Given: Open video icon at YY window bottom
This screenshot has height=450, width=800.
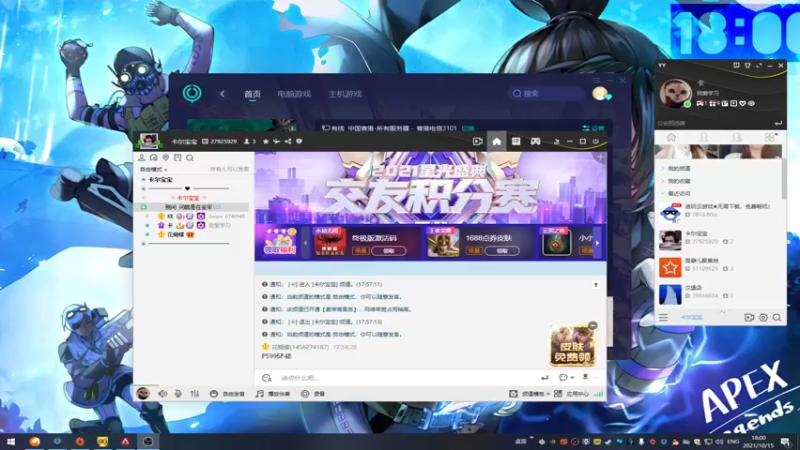Looking at the screenshot, I should [x=749, y=317].
